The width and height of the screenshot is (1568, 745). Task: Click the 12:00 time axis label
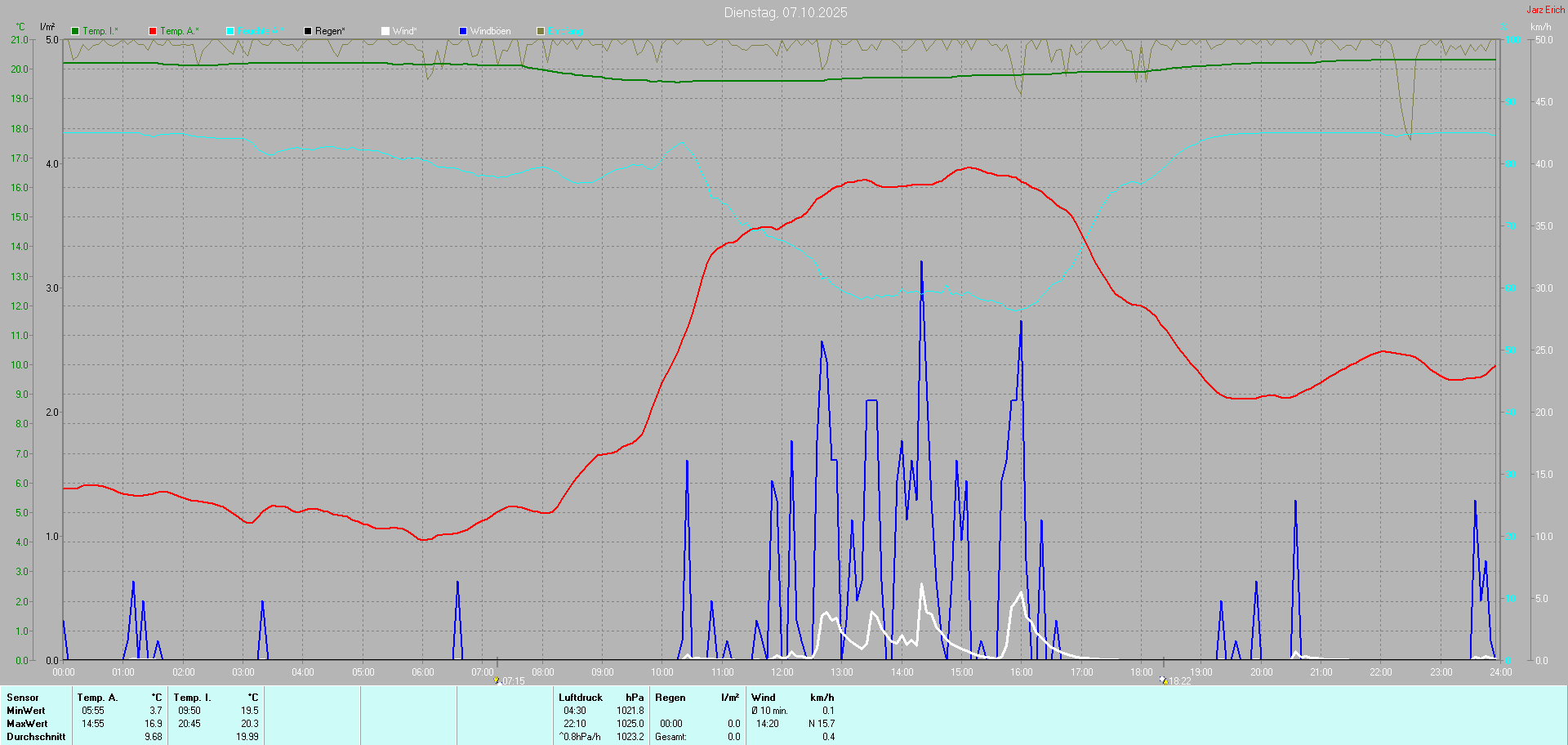[x=782, y=672]
